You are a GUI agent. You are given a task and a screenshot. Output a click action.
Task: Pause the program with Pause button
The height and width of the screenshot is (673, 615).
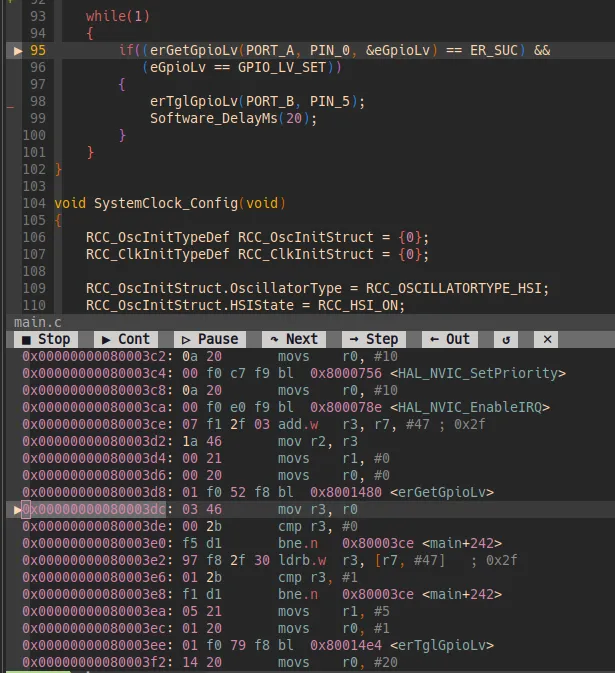point(210,339)
